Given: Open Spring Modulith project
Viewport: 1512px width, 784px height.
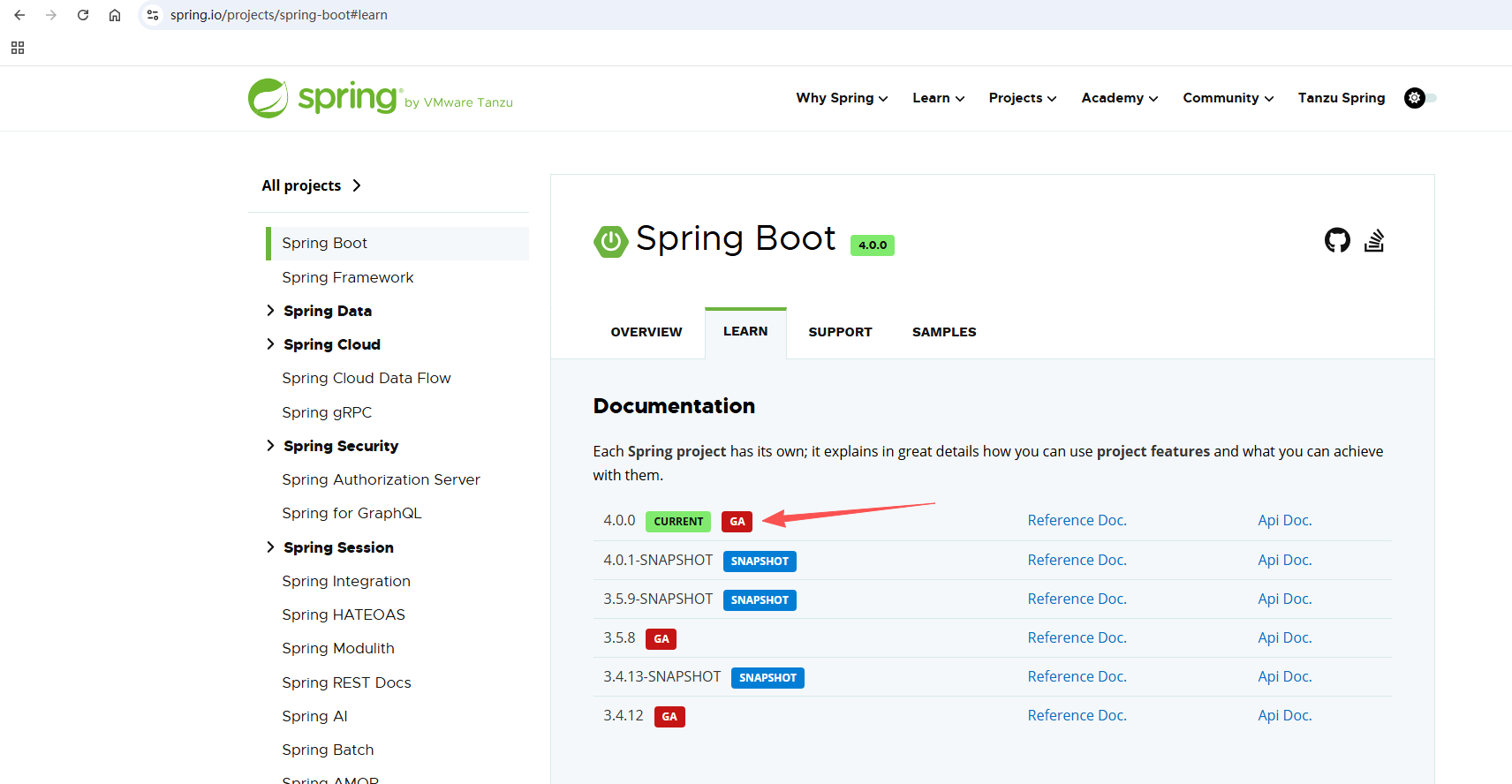Looking at the screenshot, I should [x=338, y=648].
